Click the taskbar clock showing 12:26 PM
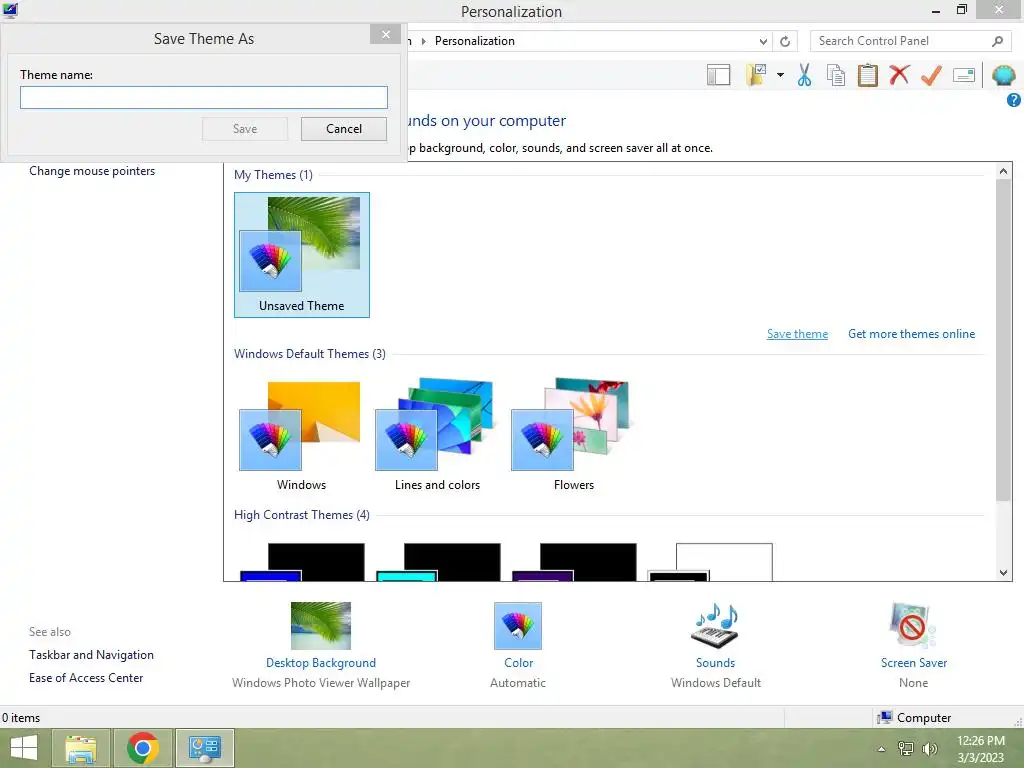The width and height of the screenshot is (1024, 768). tap(981, 749)
